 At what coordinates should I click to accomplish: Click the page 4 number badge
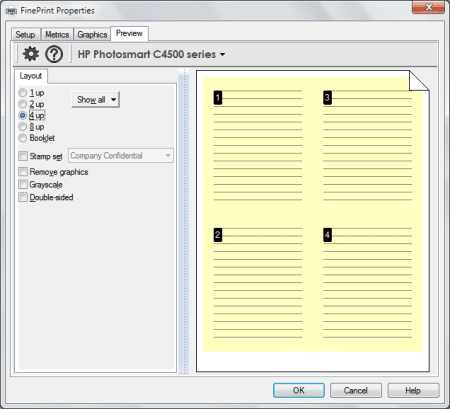pos(327,235)
